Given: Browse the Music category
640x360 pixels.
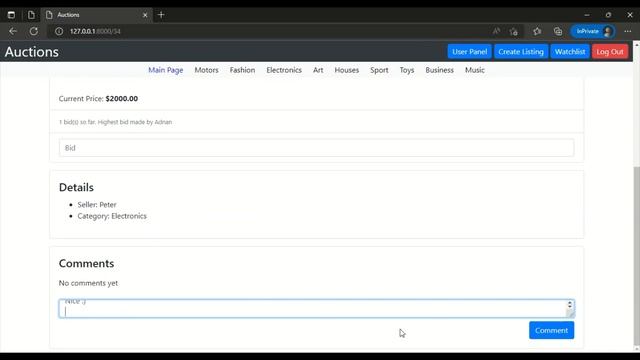Looking at the screenshot, I should [x=475, y=70].
